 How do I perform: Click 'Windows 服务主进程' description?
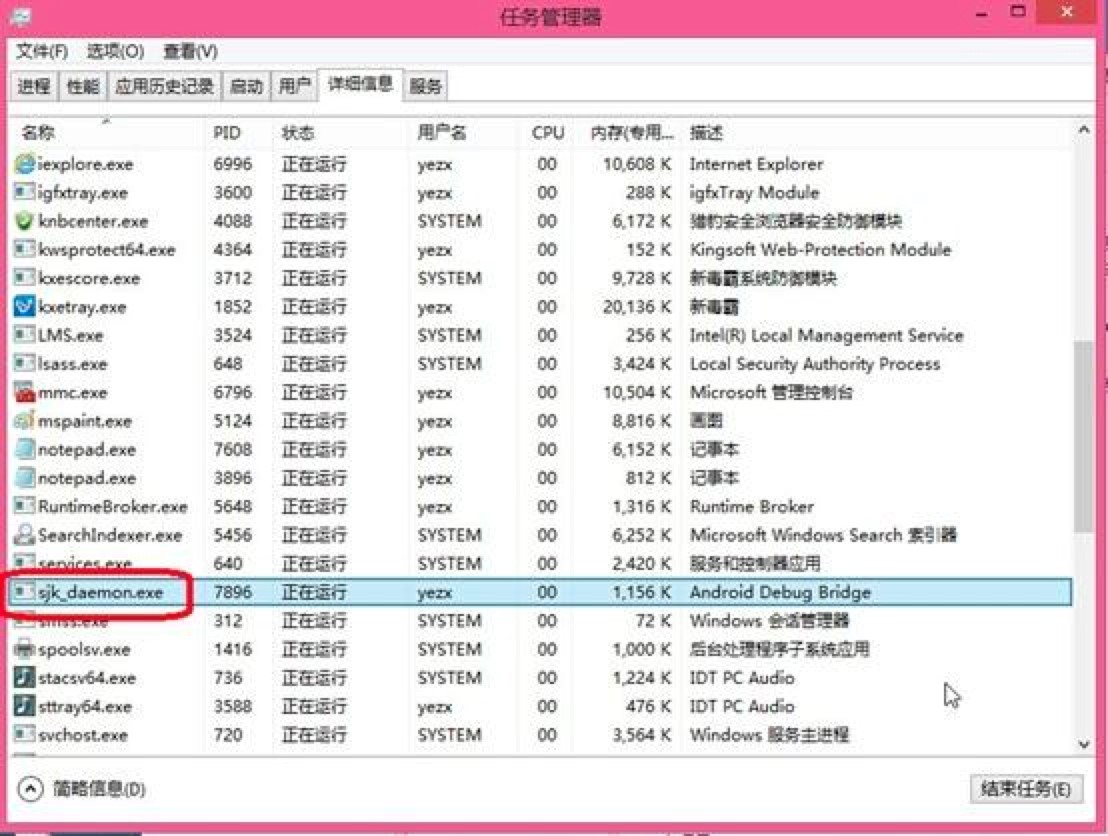[x=769, y=734]
